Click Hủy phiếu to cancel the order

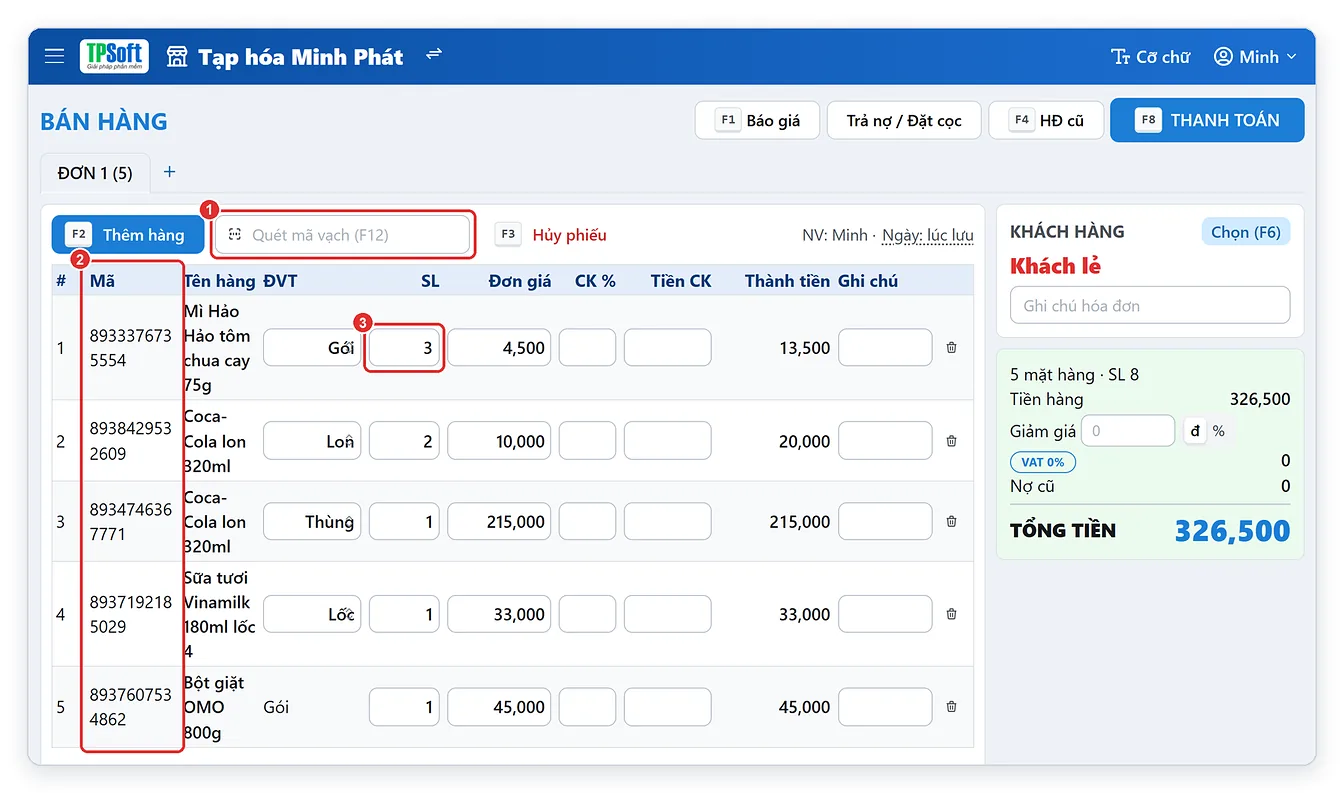[569, 235]
